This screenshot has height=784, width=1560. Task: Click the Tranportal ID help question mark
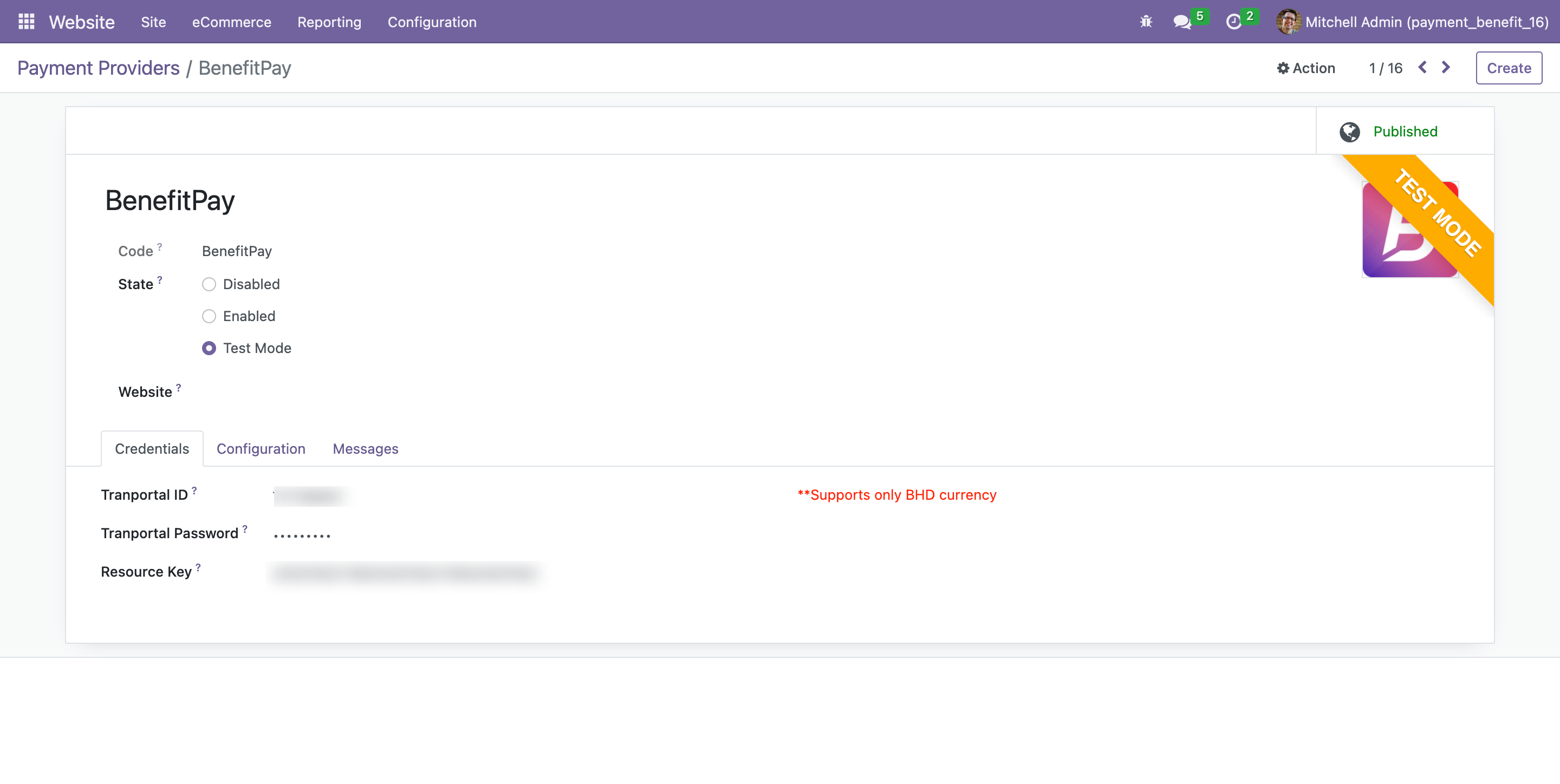pyautogui.click(x=194, y=491)
